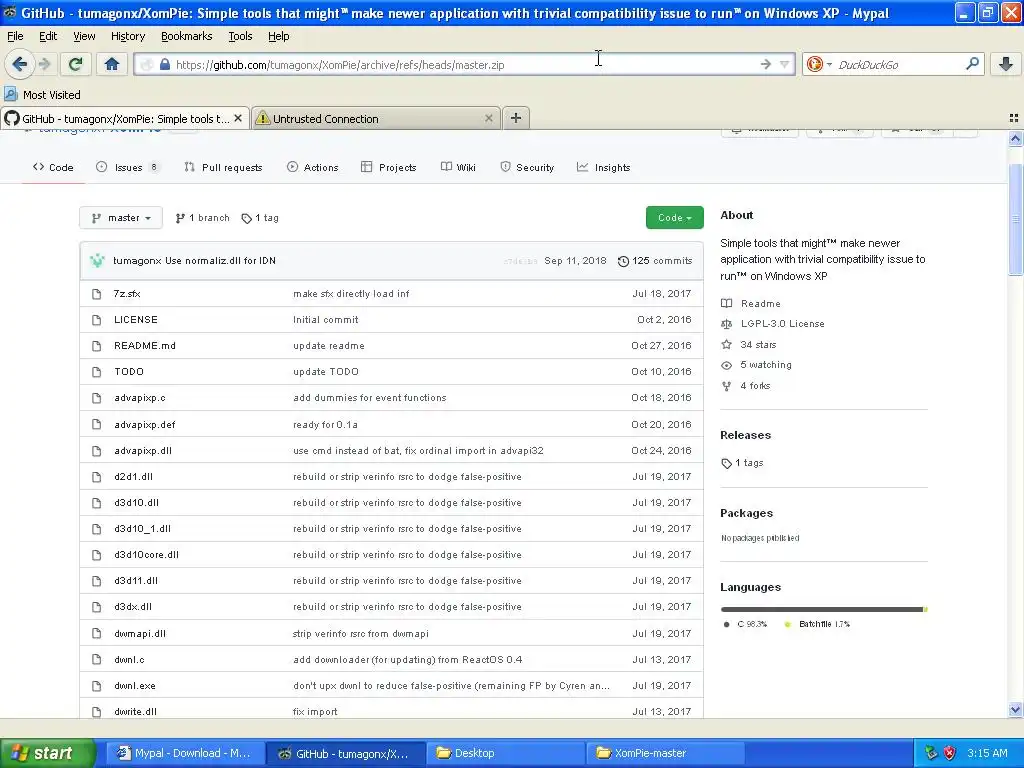1024x768 pixels.
Task: Close the Untrusted Connection tab
Action: [488, 118]
